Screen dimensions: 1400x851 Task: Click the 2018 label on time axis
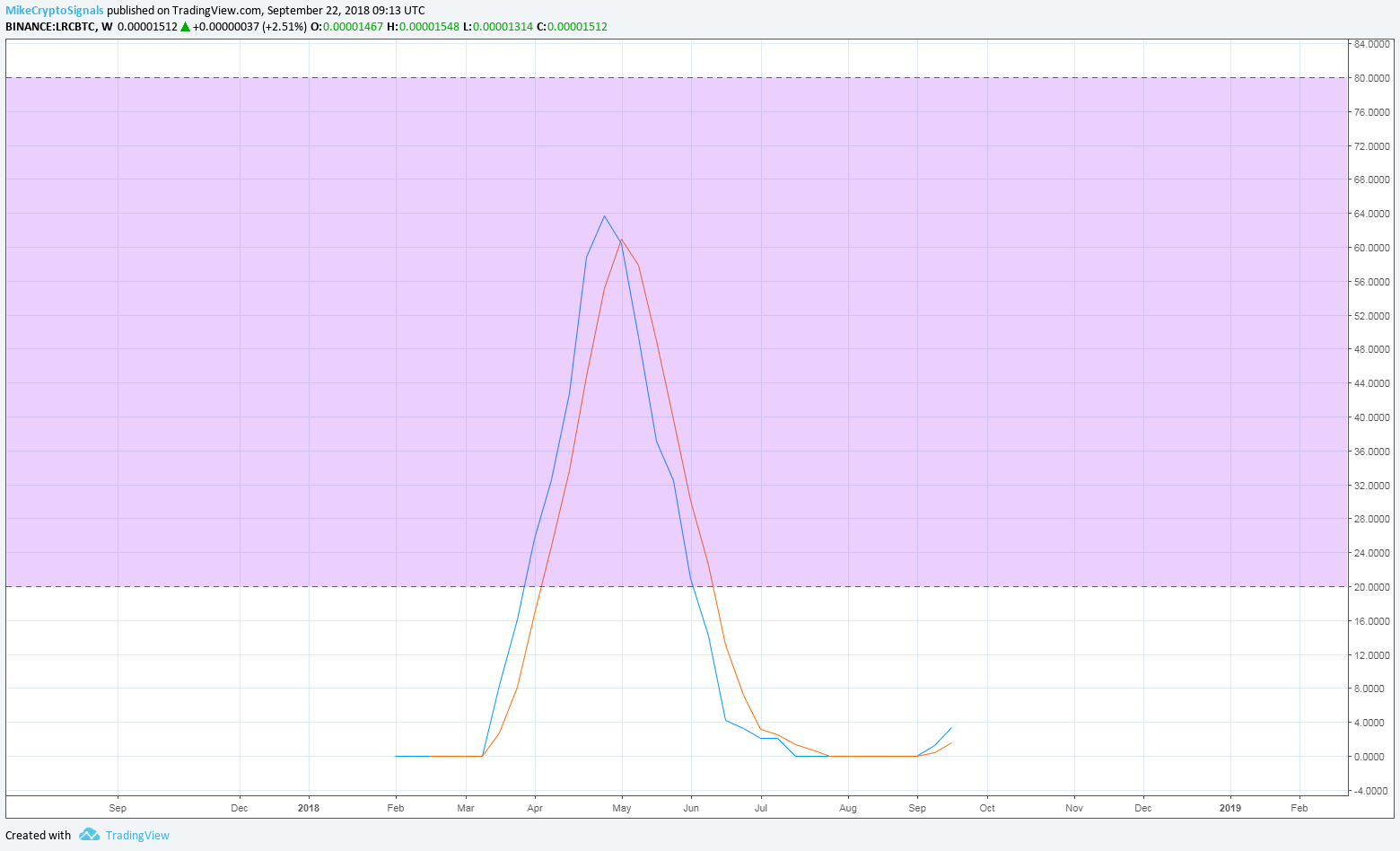308,808
